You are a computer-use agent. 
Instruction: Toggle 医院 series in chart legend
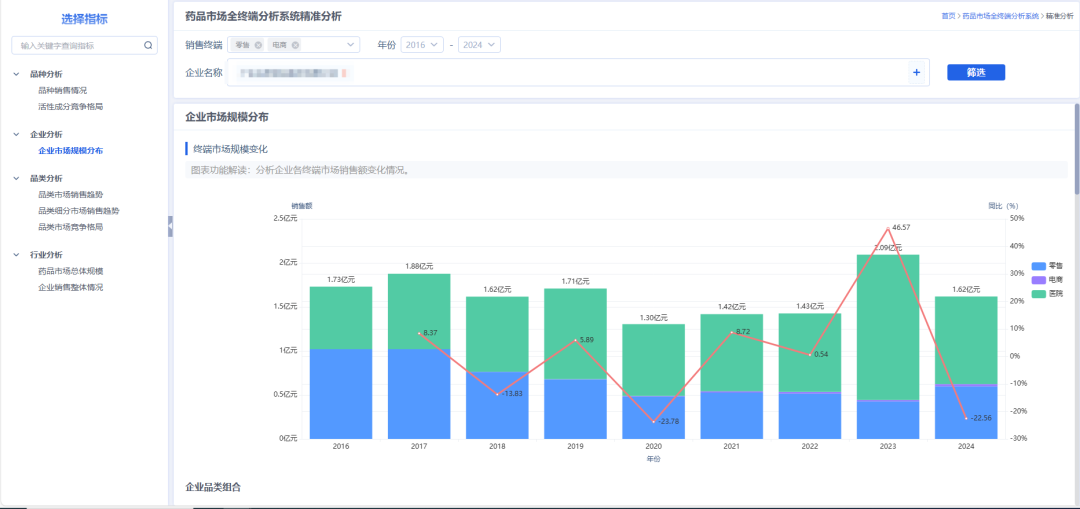(1047, 293)
